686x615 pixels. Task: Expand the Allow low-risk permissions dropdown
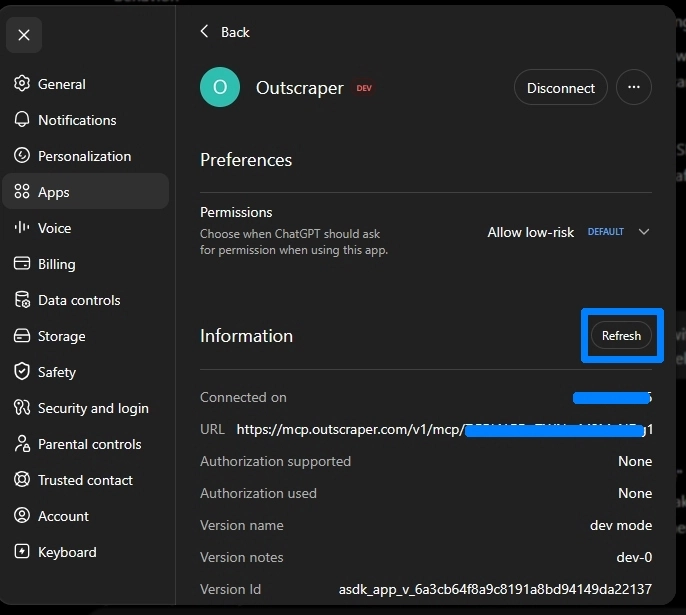[x=568, y=232]
